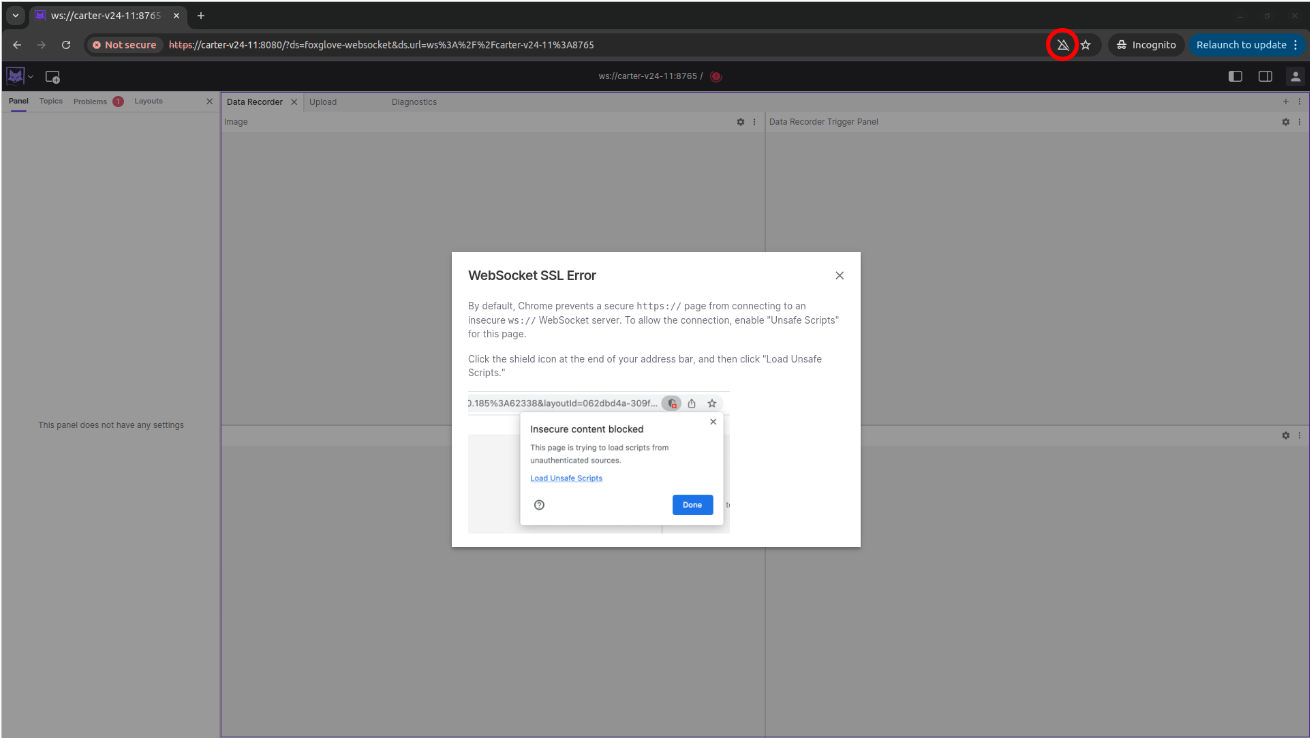Toggle the left sidebar icon in the top bar
The height and width of the screenshot is (738, 1310).
(x=1235, y=76)
